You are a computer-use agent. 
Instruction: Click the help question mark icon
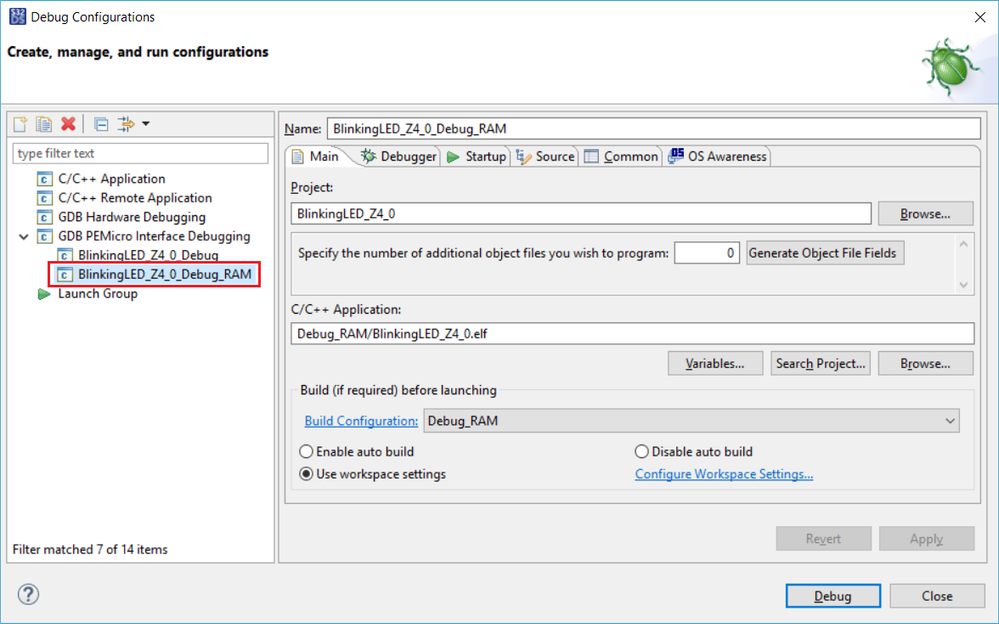click(x=28, y=595)
